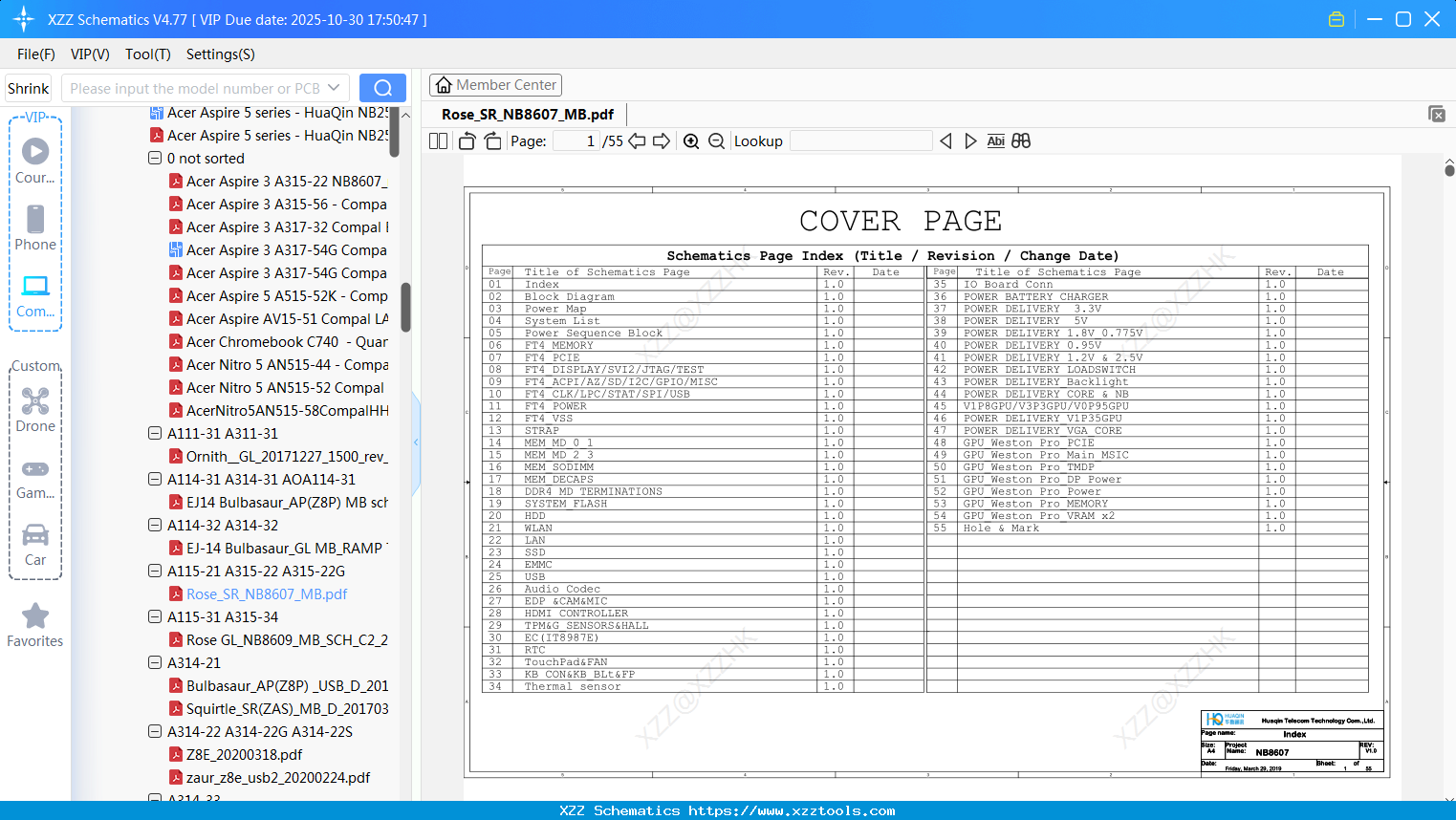The height and width of the screenshot is (820, 1456).
Task: Click the PDF icon beside Acer Chromebook C740
Action: [176, 341]
